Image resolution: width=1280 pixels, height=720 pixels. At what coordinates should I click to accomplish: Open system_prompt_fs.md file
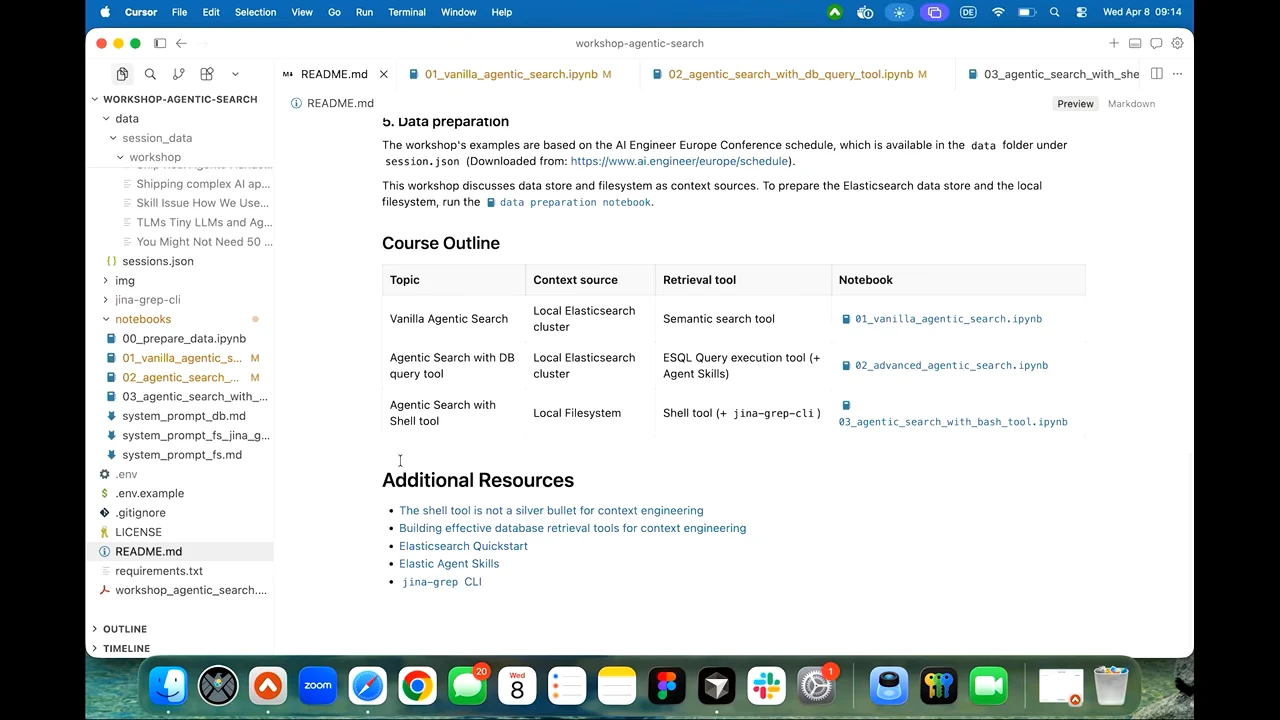pyautogui.click(x=182, y=455)
